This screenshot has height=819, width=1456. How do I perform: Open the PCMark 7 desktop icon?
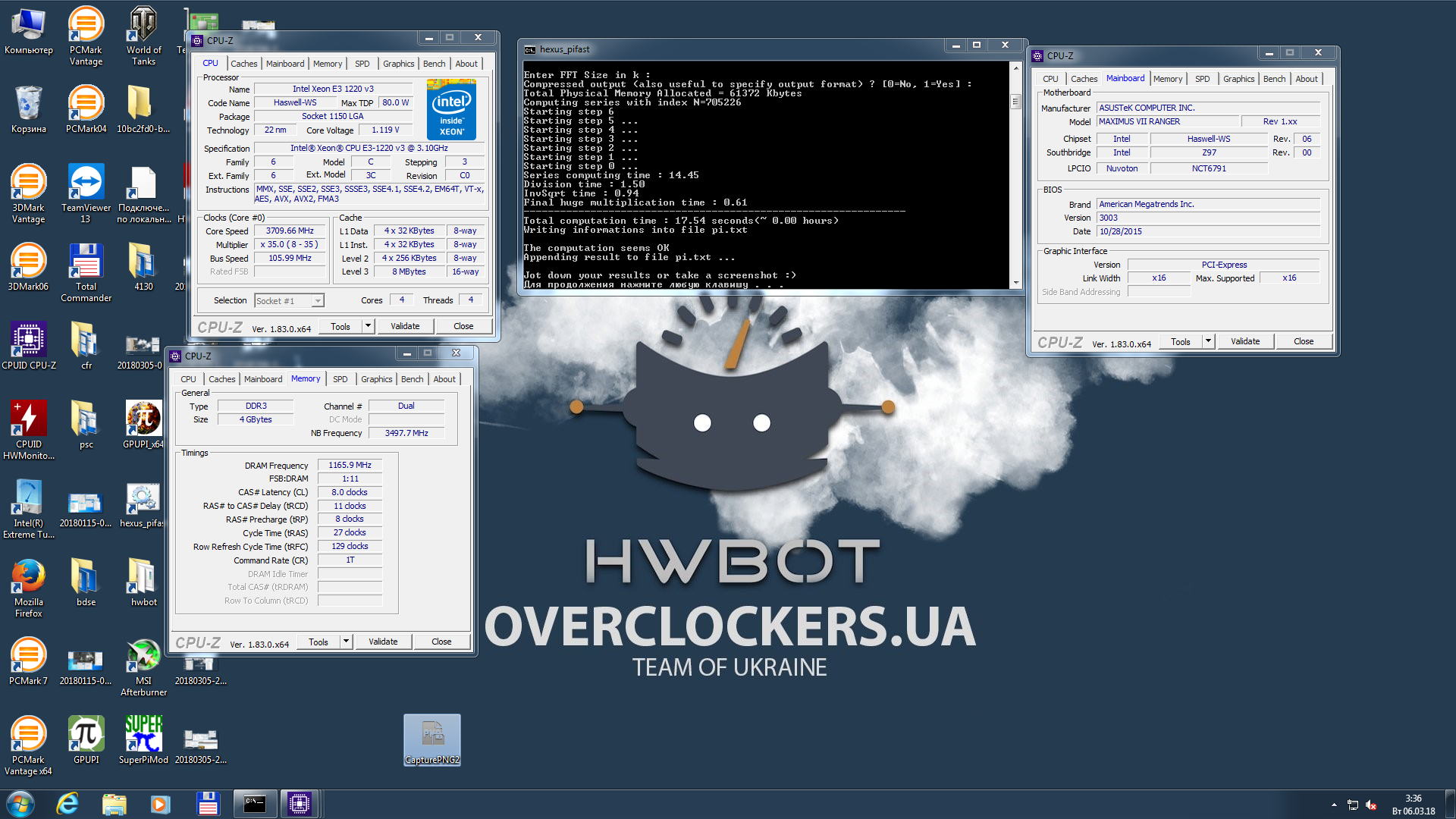(28, 661)
